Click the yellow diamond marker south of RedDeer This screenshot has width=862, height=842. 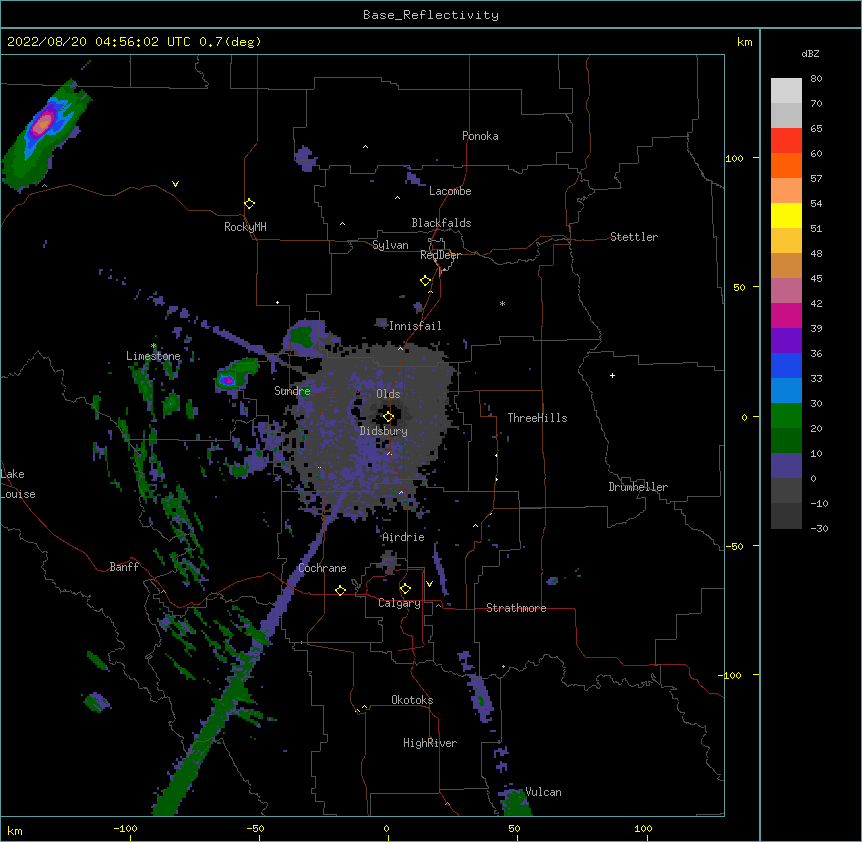tap(425, 281)
